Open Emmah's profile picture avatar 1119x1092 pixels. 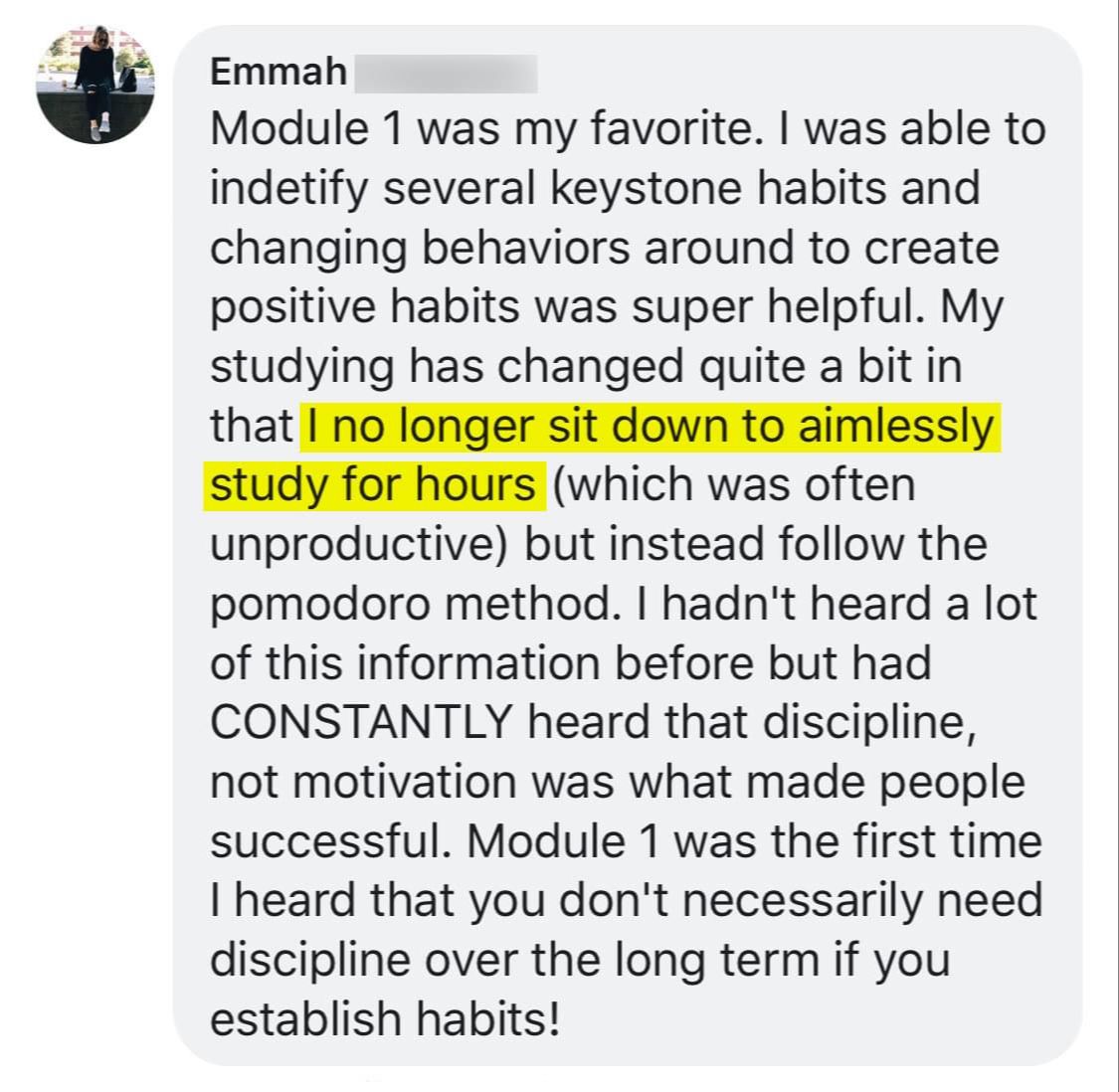pyautogui.click(x=94, y=85)
